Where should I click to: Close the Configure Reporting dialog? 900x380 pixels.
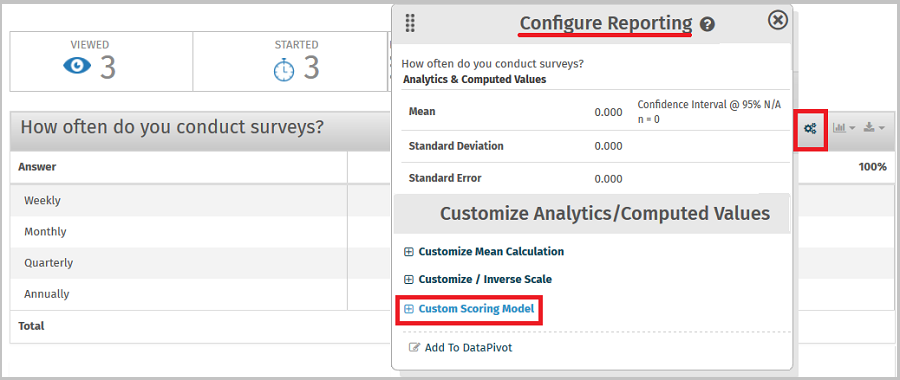(x=777, y=20)
